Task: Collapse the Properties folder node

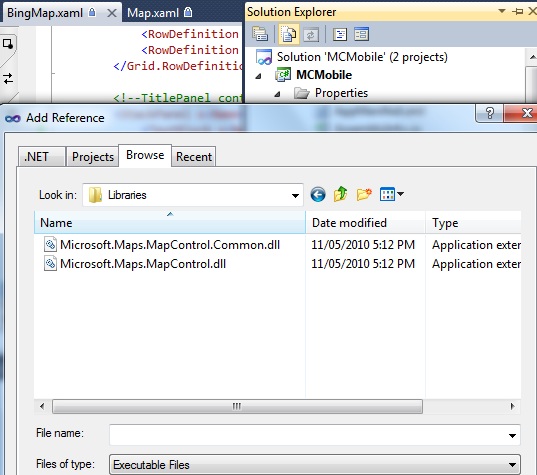Action: coord(277,94)
